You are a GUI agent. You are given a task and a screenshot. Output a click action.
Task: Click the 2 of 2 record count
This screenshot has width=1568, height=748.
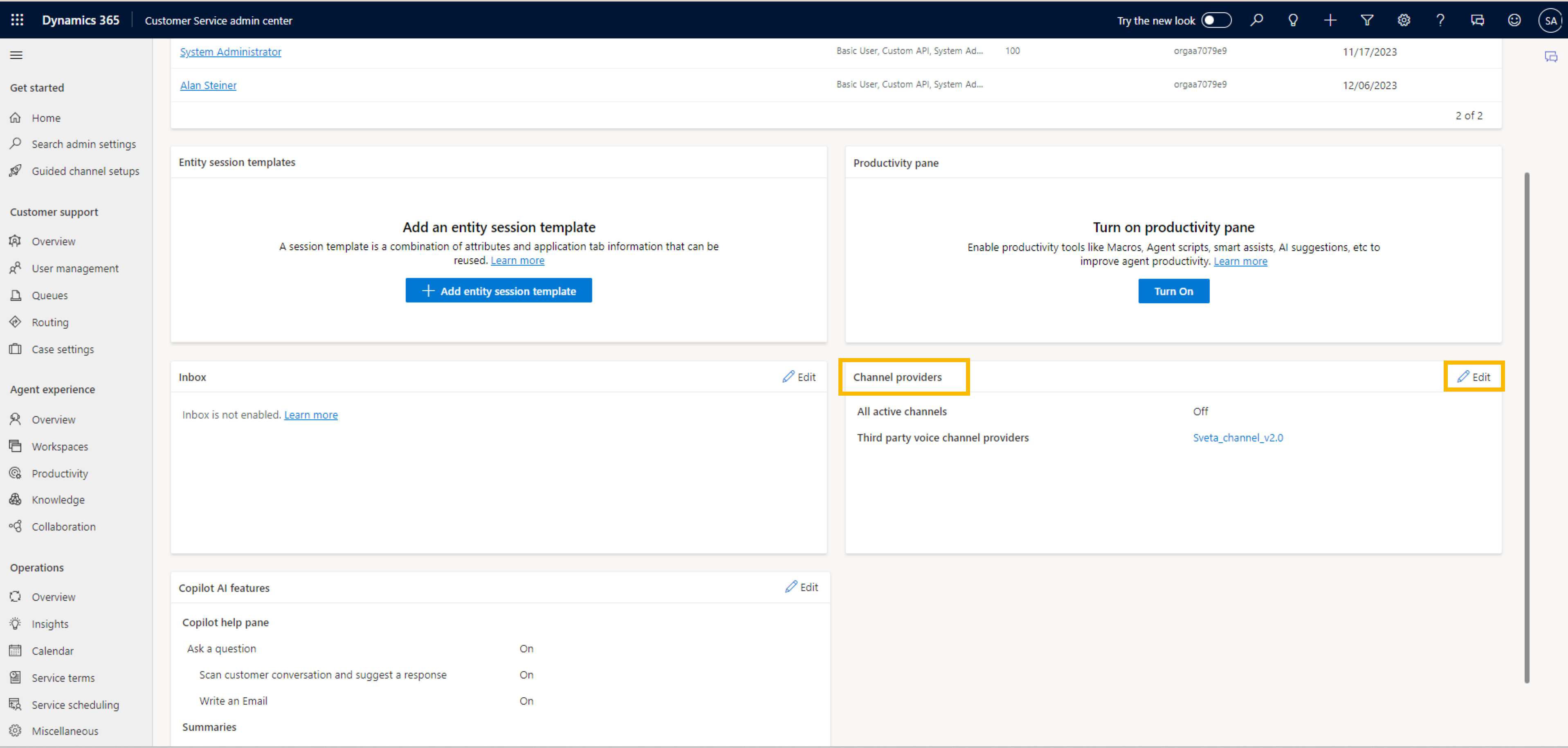[x=1469, y=116]
